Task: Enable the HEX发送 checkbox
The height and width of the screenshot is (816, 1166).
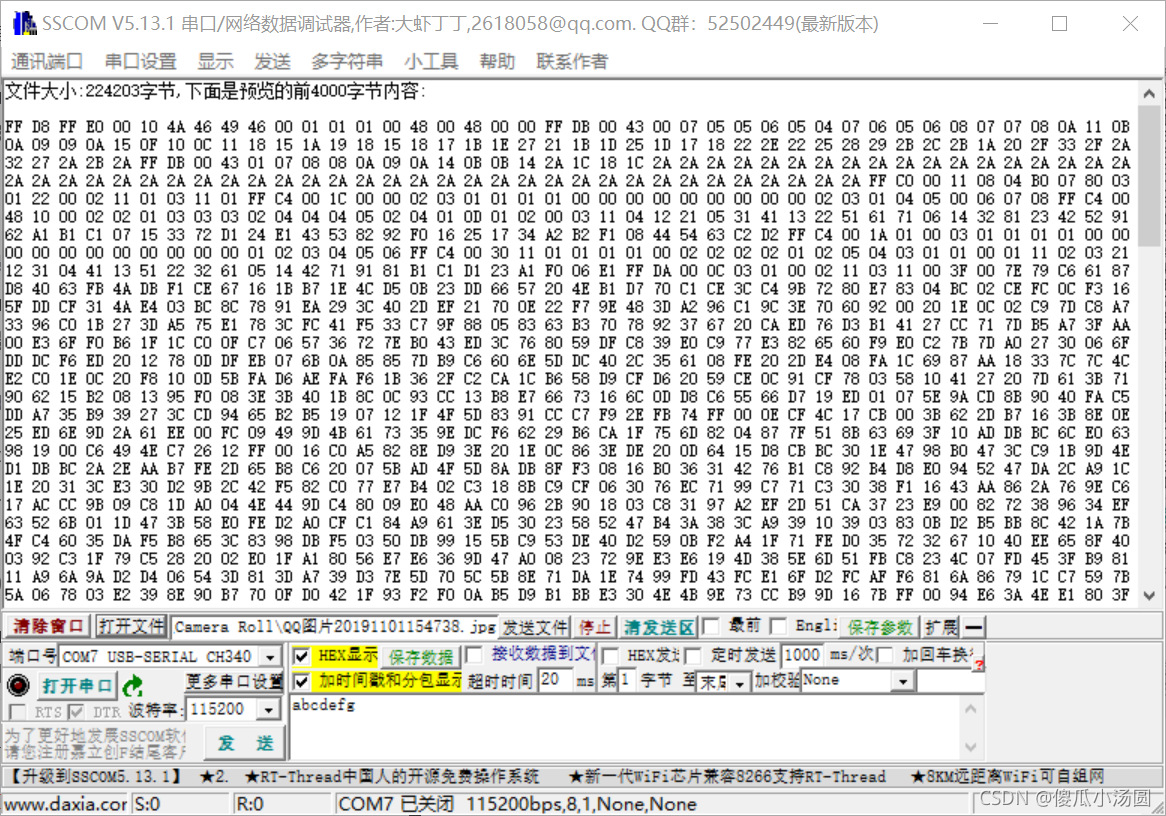Action: point(611,655)
